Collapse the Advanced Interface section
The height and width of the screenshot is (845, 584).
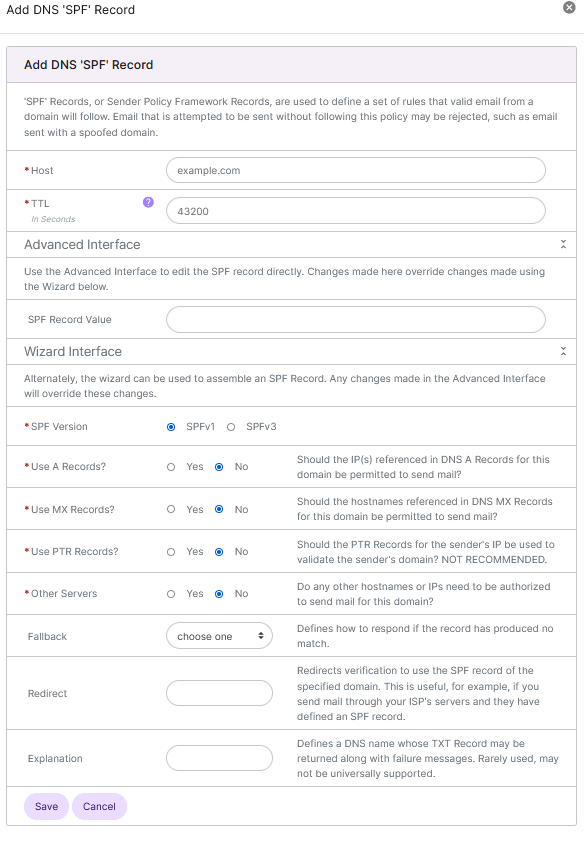563,242
